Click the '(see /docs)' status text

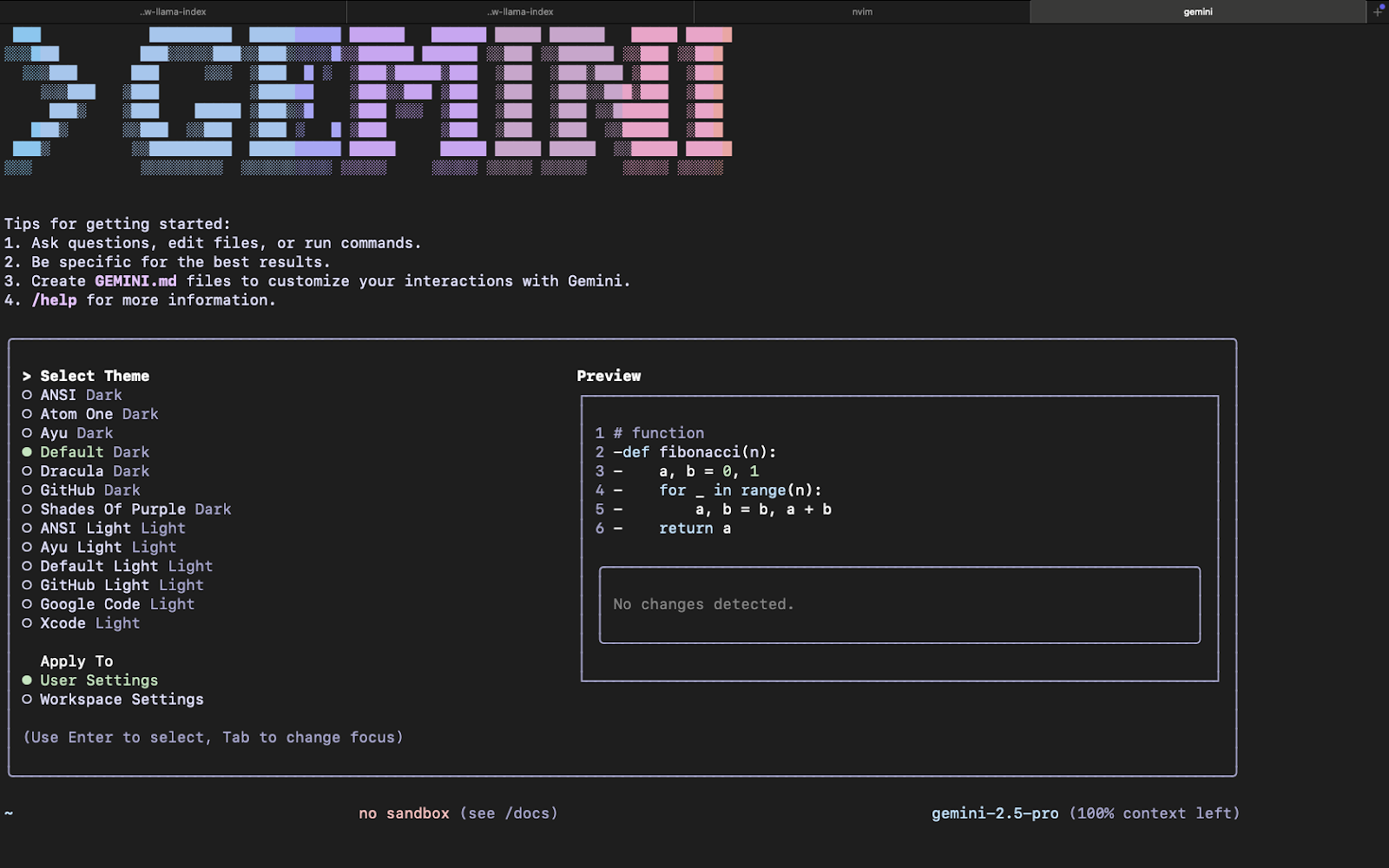[x=509, y=813]
